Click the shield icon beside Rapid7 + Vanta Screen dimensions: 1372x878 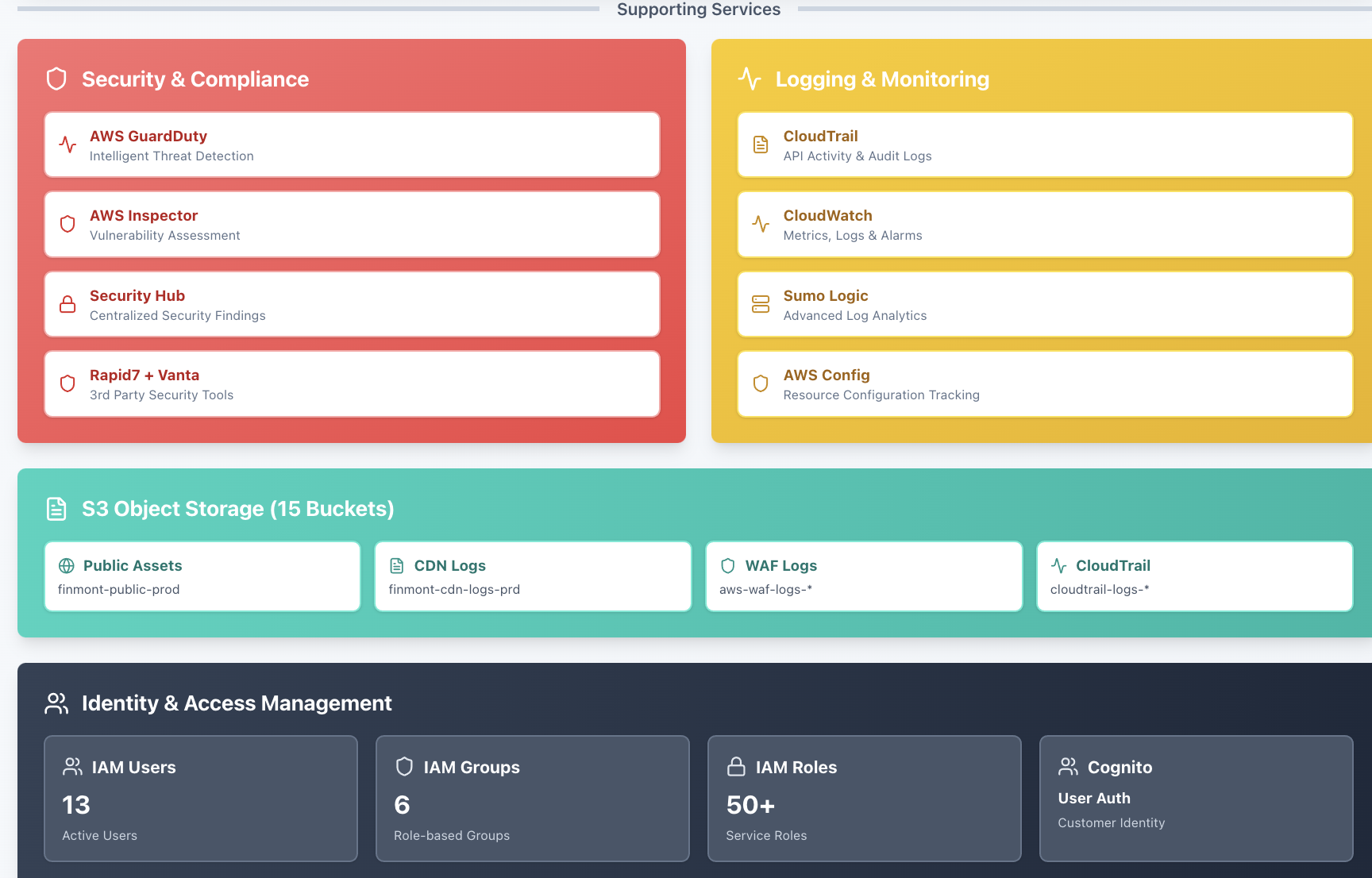coord(67,383)
